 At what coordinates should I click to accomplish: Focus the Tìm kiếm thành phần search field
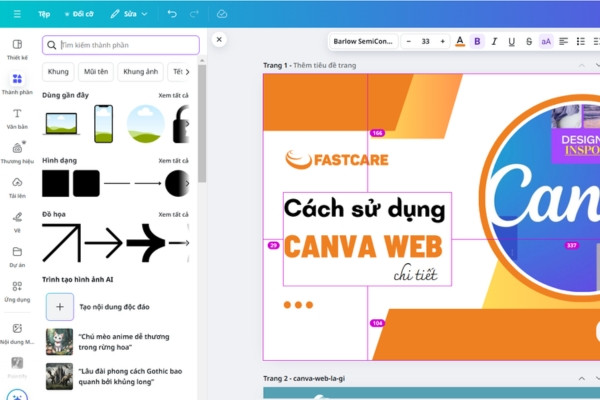121,45
